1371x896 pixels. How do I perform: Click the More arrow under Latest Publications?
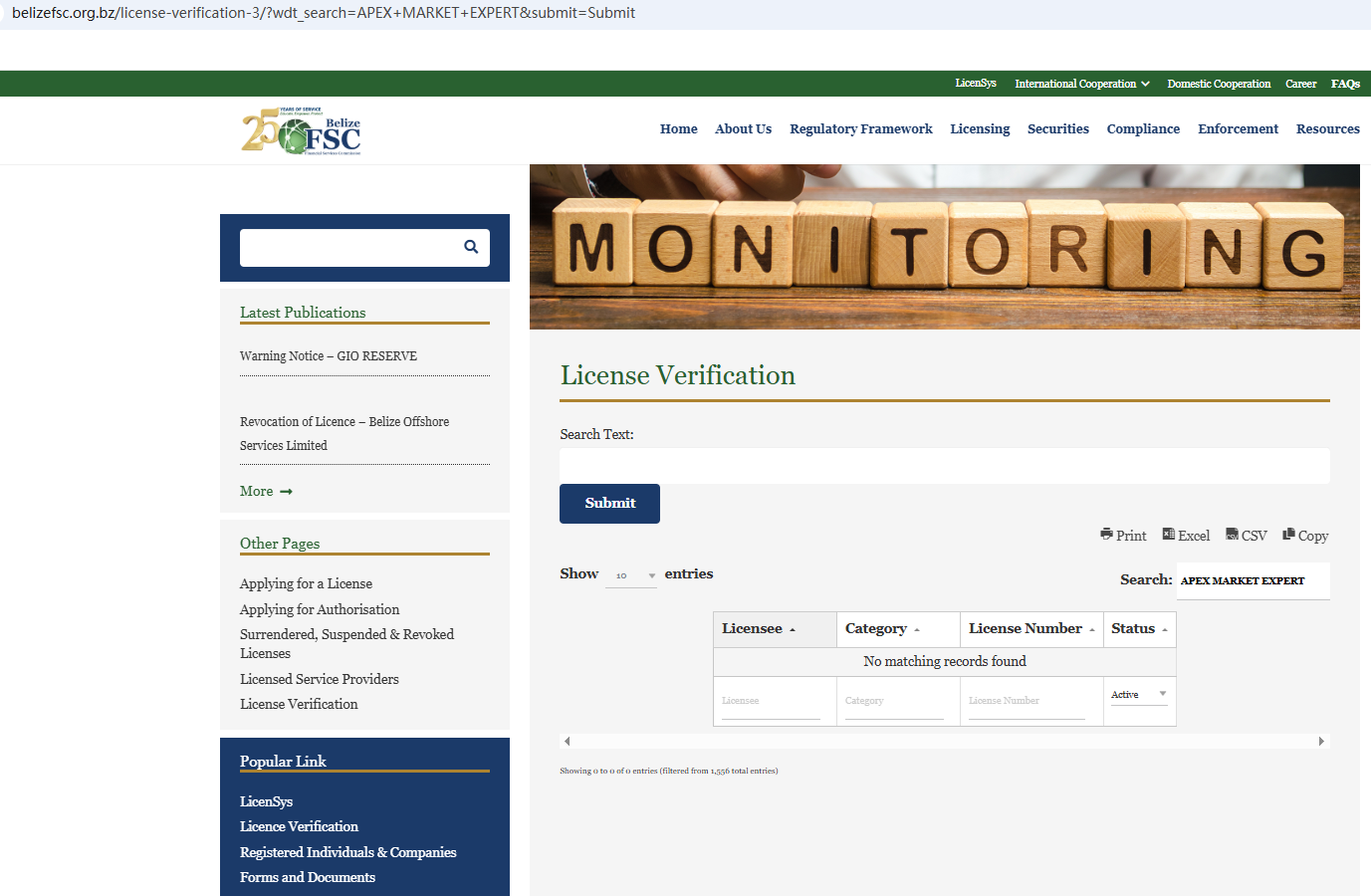(286, 492)
